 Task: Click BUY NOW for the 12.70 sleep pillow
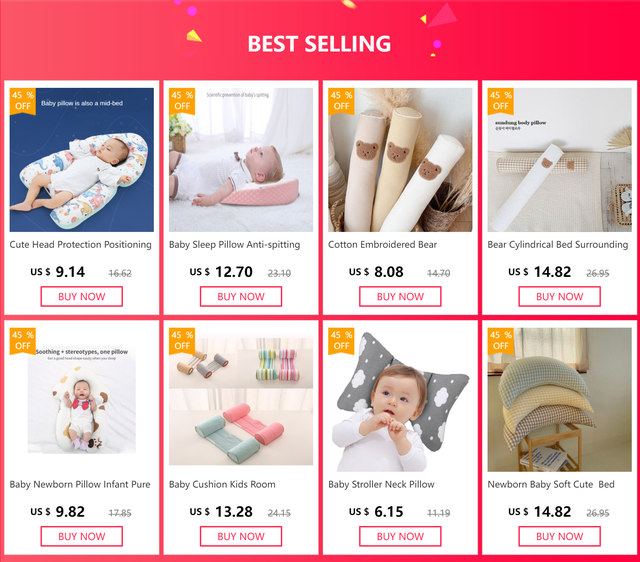(241, 297)
